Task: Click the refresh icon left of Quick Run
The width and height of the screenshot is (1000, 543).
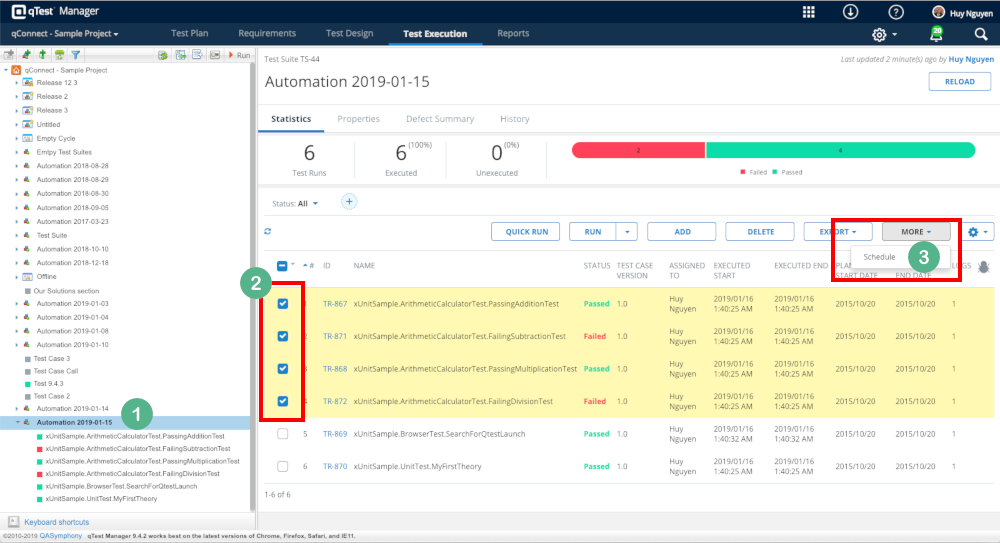Action: pos(268,232)
